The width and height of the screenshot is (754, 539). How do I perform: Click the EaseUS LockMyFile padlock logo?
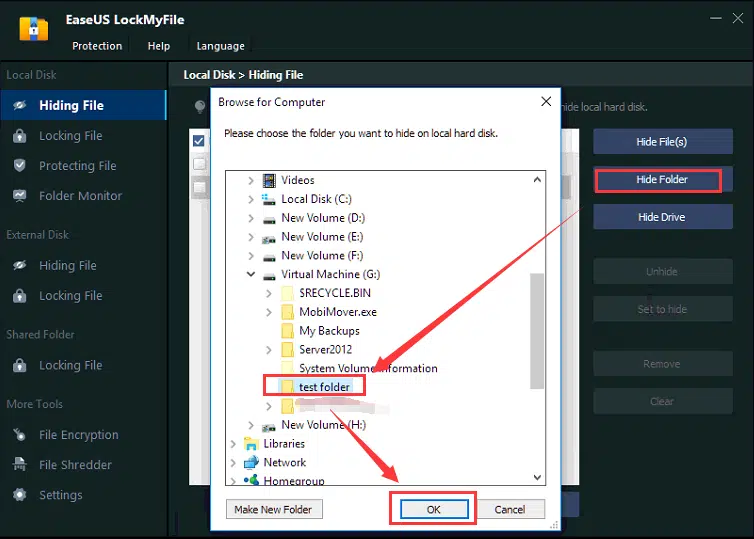(34, 29)
